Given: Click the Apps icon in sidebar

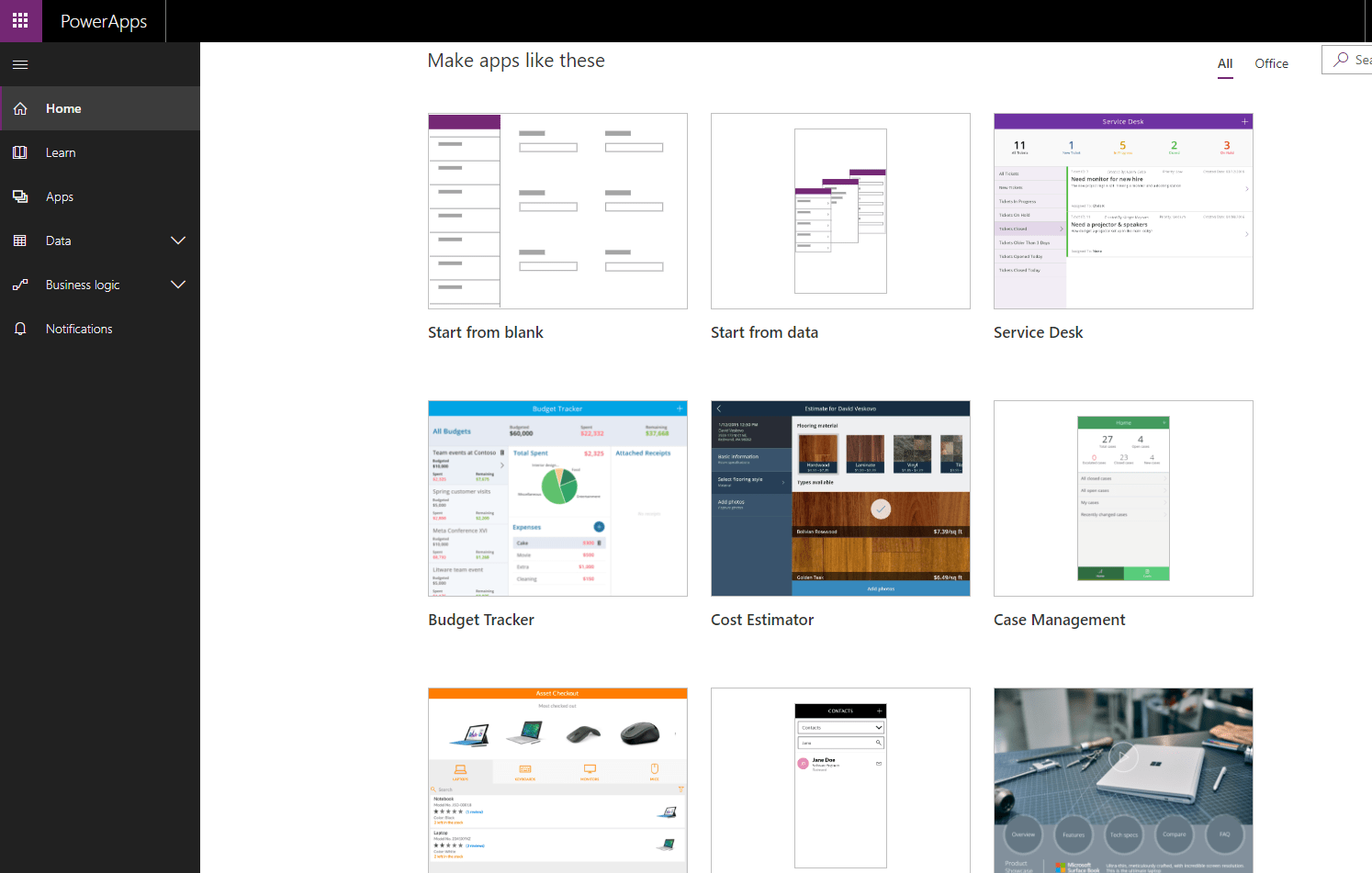Looking at the screenshot, I should [x=20, y=196].
